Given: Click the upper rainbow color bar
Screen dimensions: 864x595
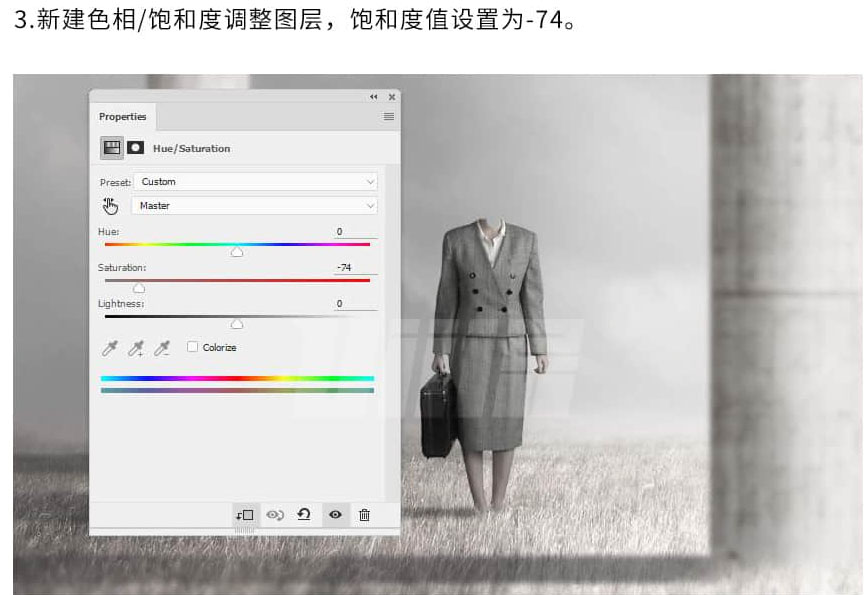Looking at the screenshot, I should (237, 378).
